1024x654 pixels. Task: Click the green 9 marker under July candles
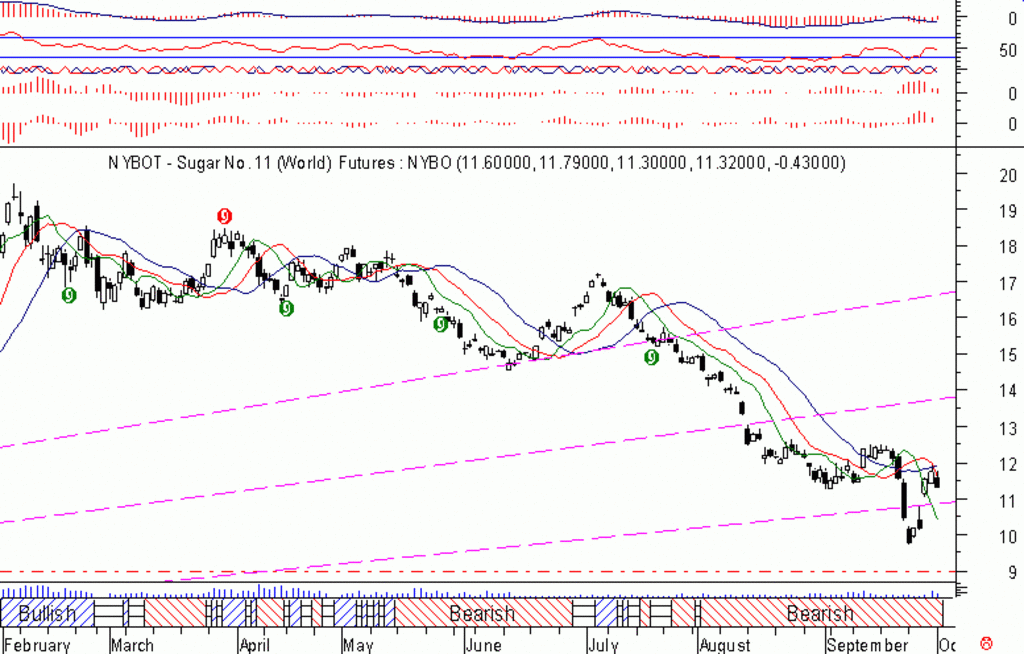click(x=651, y=357)
